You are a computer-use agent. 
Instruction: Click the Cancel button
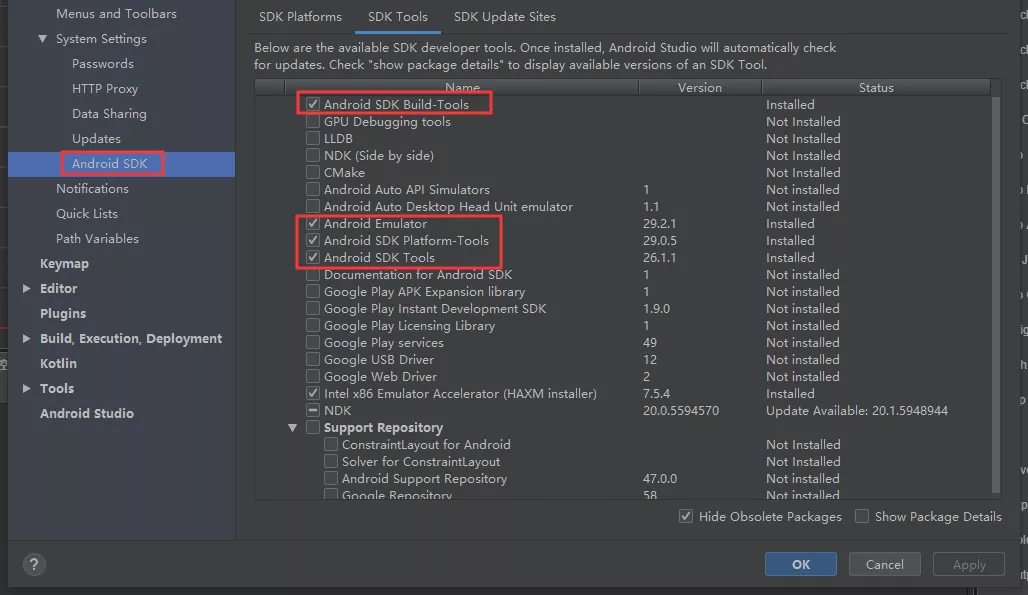[884, 564]
